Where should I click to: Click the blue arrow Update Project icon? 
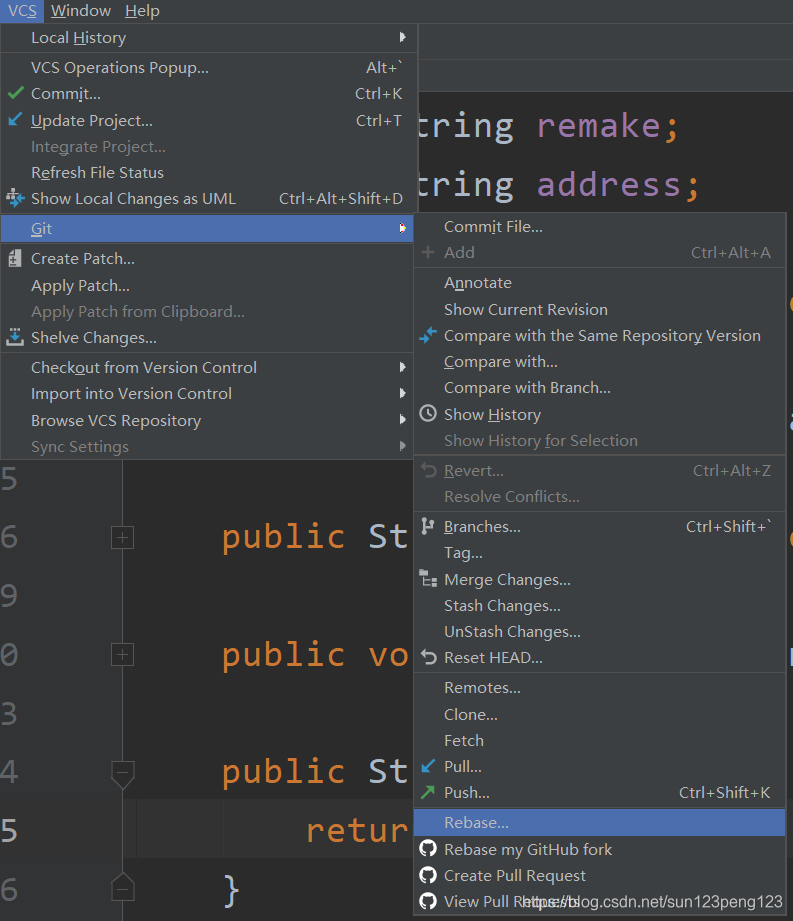(x=15, y=119)
